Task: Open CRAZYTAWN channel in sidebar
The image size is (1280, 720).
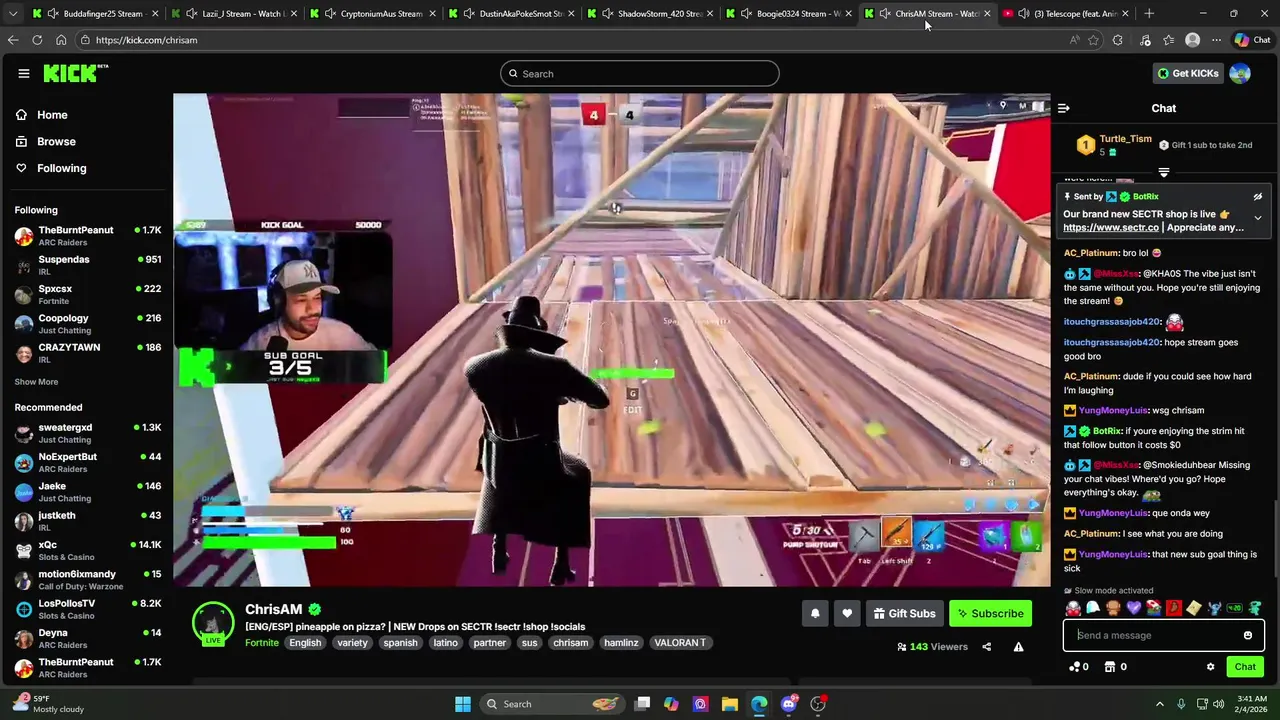Action: coord(87,353)
